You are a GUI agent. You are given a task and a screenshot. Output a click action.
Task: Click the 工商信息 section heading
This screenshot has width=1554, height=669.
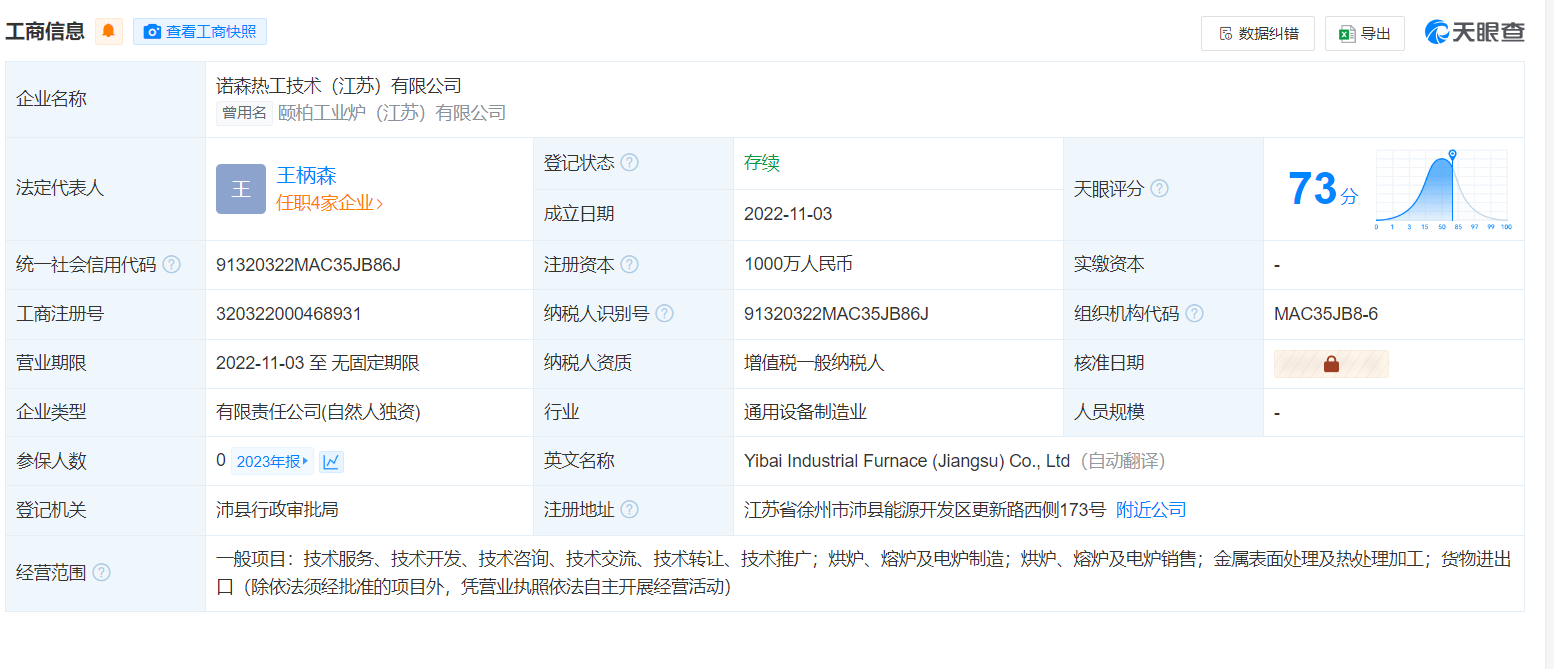point(45,31)
